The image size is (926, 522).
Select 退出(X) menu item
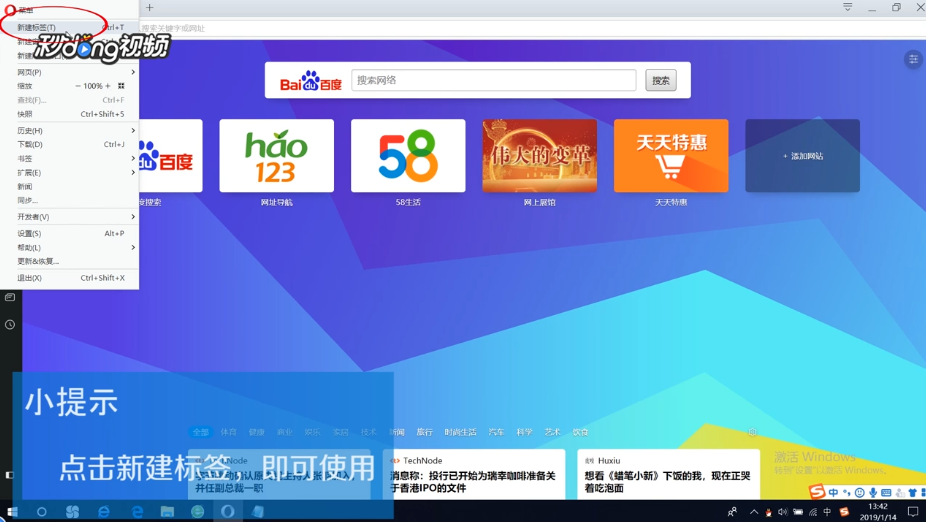click(x=70, y=278)
